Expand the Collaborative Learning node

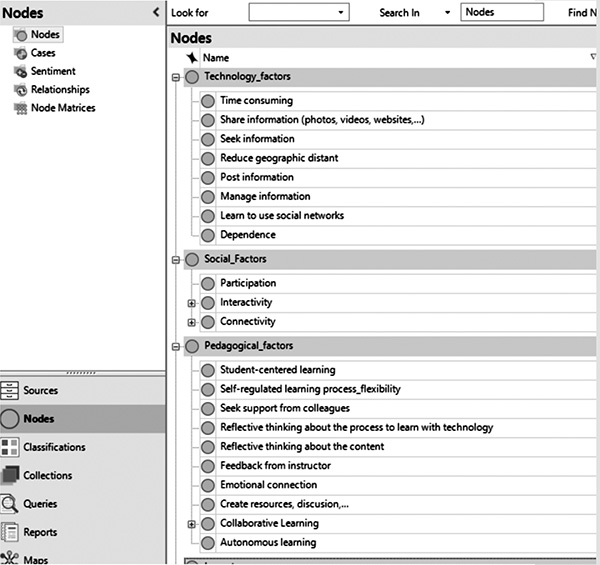pos(192,524)
